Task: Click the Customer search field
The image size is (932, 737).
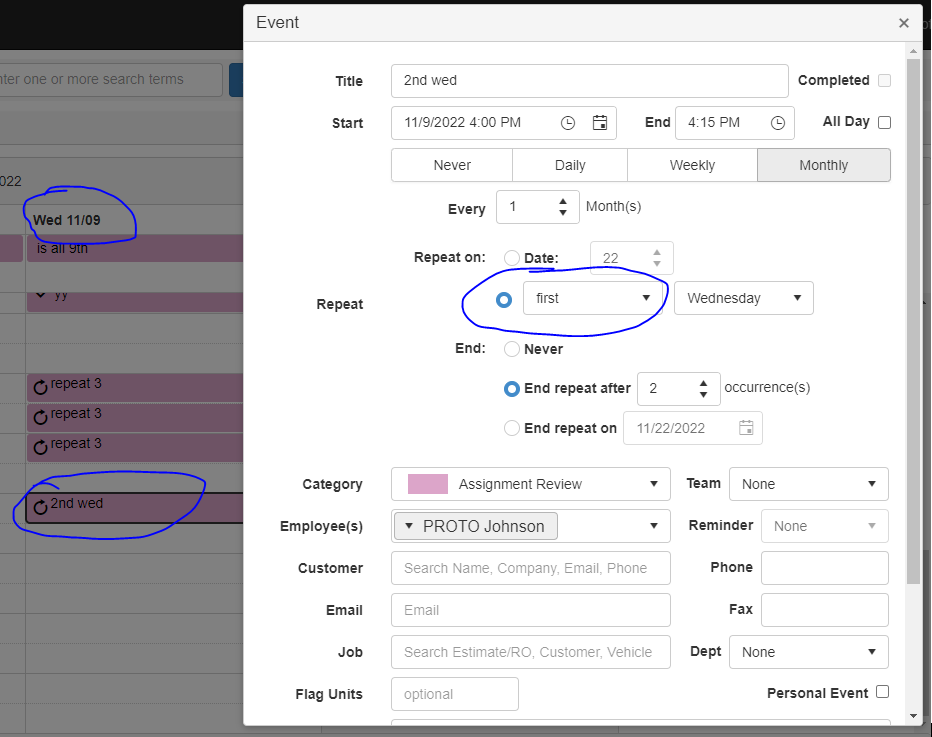Action: coord(530,568)
